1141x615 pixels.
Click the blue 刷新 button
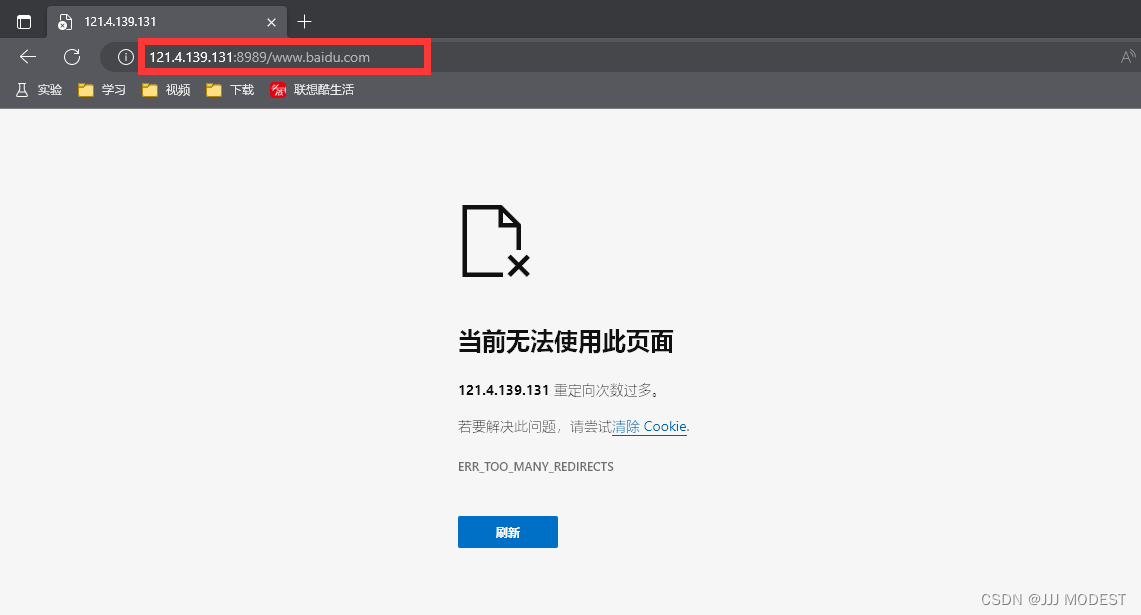508,532
